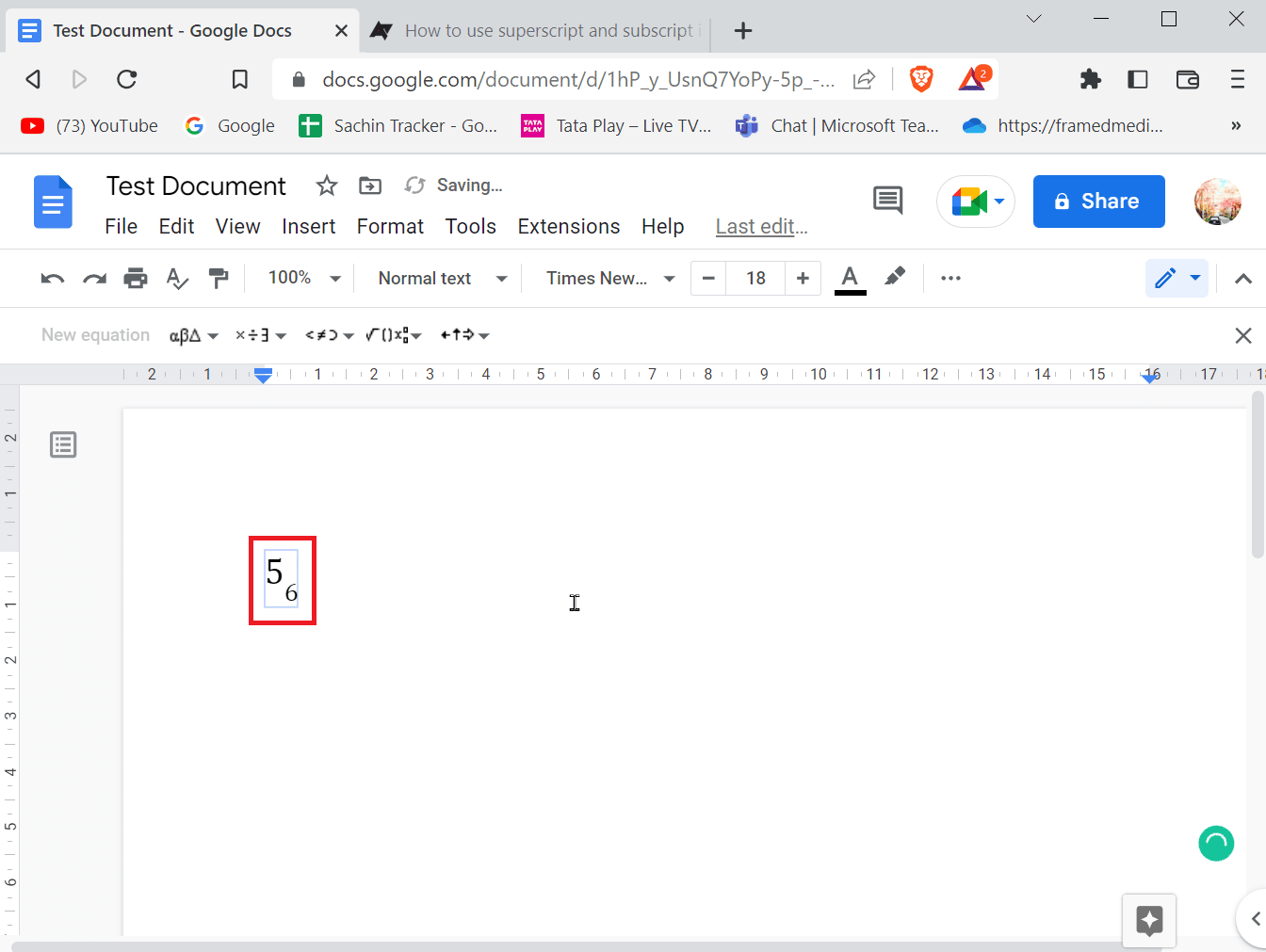
Task: Open the Google account profile avatar
Action: pyautogui.click(x=1217, y=202)
